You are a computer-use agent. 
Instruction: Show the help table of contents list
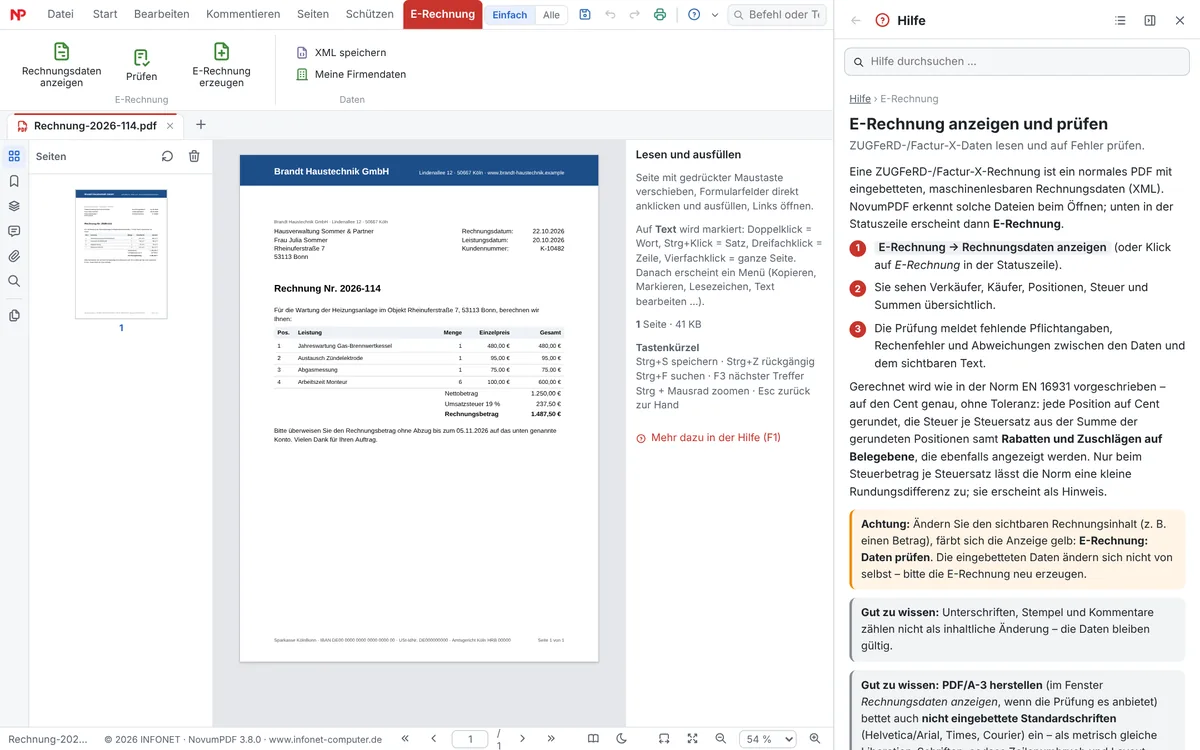tap(1120, 20)
